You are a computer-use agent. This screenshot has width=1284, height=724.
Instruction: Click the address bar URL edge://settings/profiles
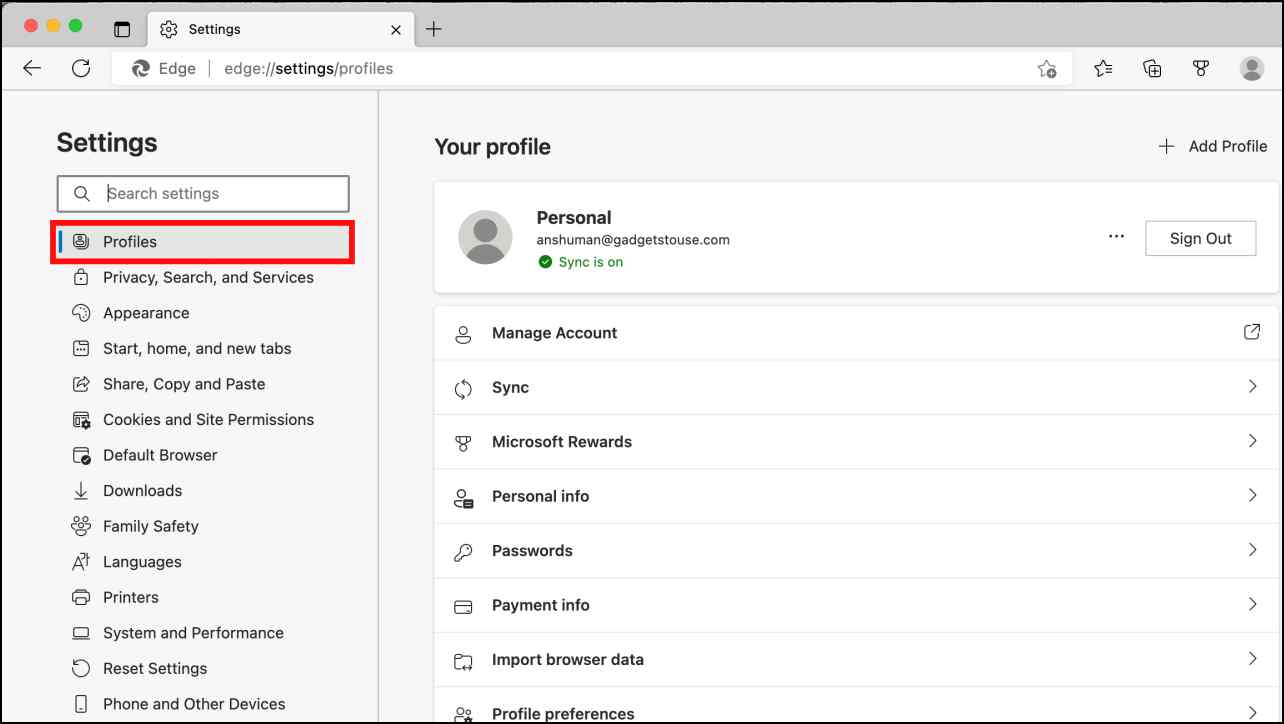309,69
